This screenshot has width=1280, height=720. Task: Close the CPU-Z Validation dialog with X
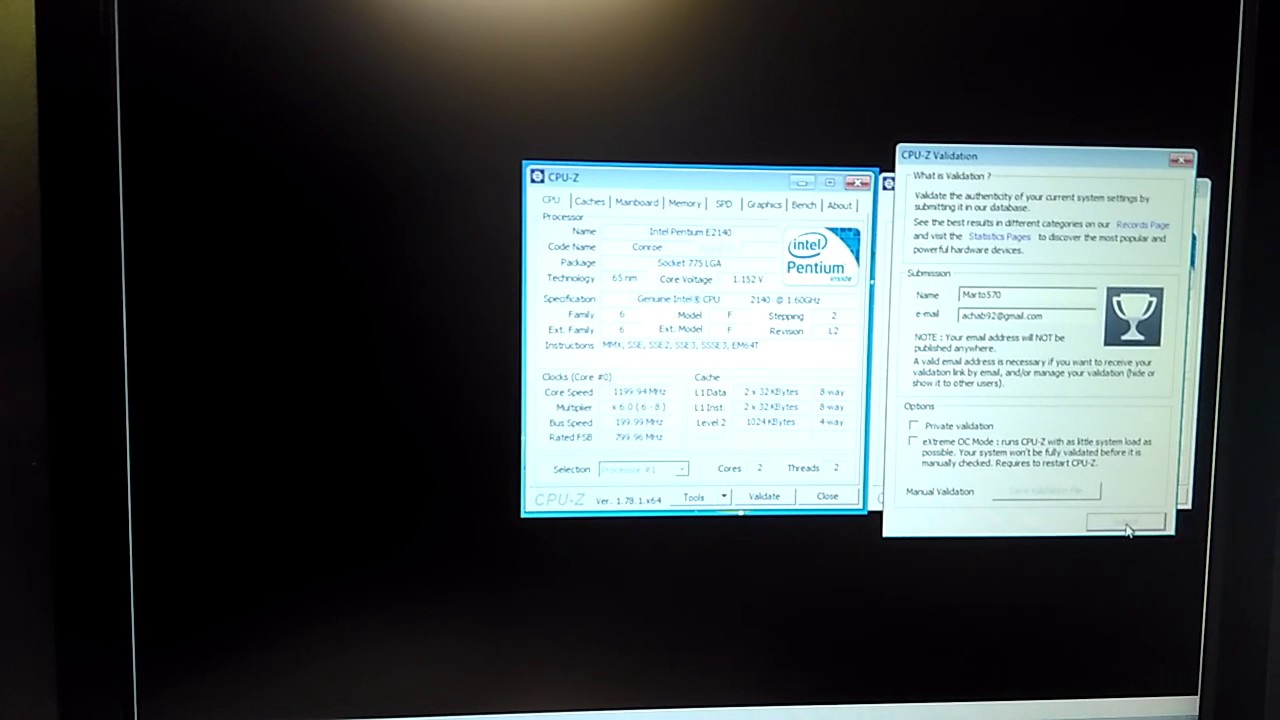pos(1181,159)
